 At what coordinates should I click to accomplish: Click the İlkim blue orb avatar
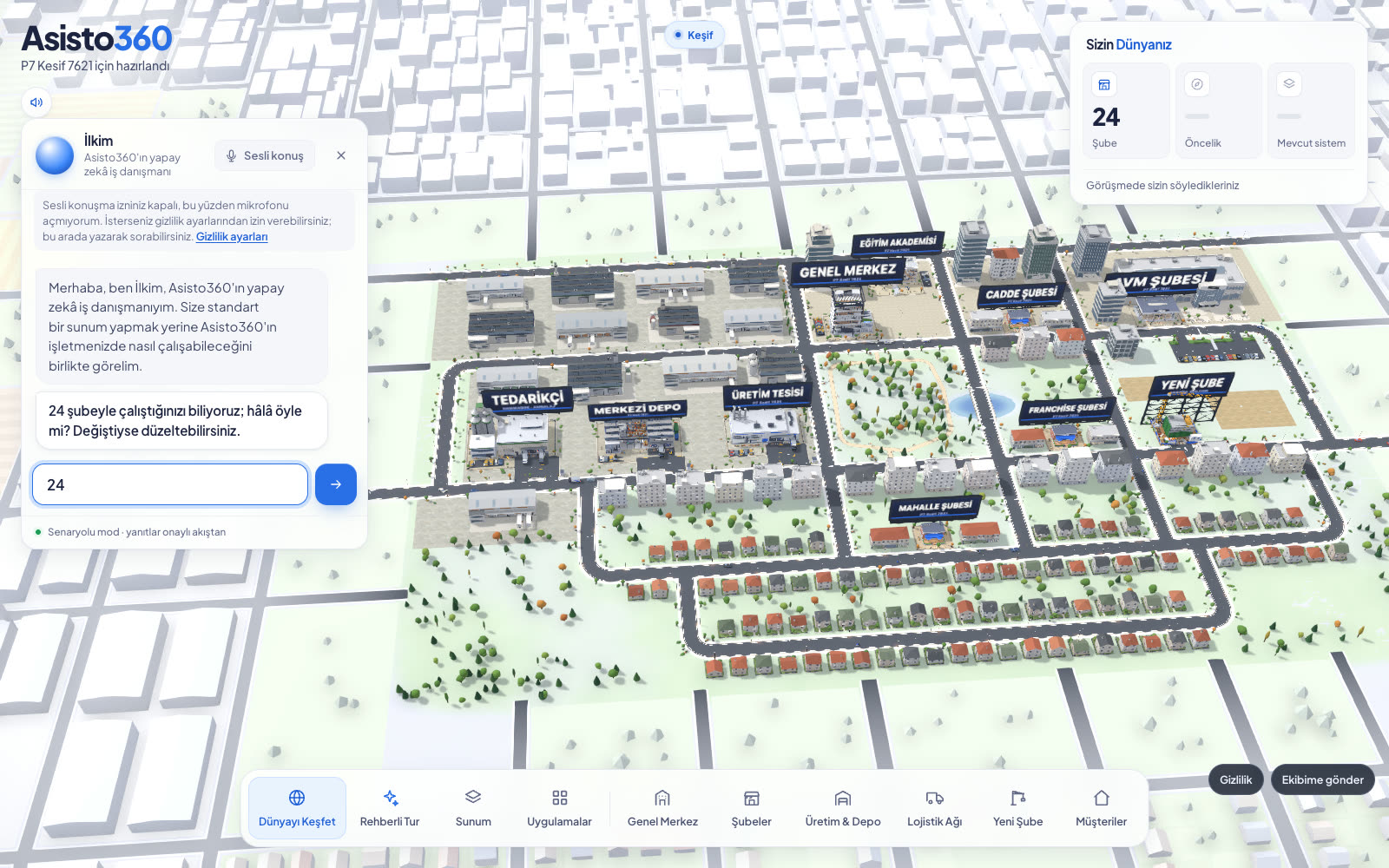55,155
